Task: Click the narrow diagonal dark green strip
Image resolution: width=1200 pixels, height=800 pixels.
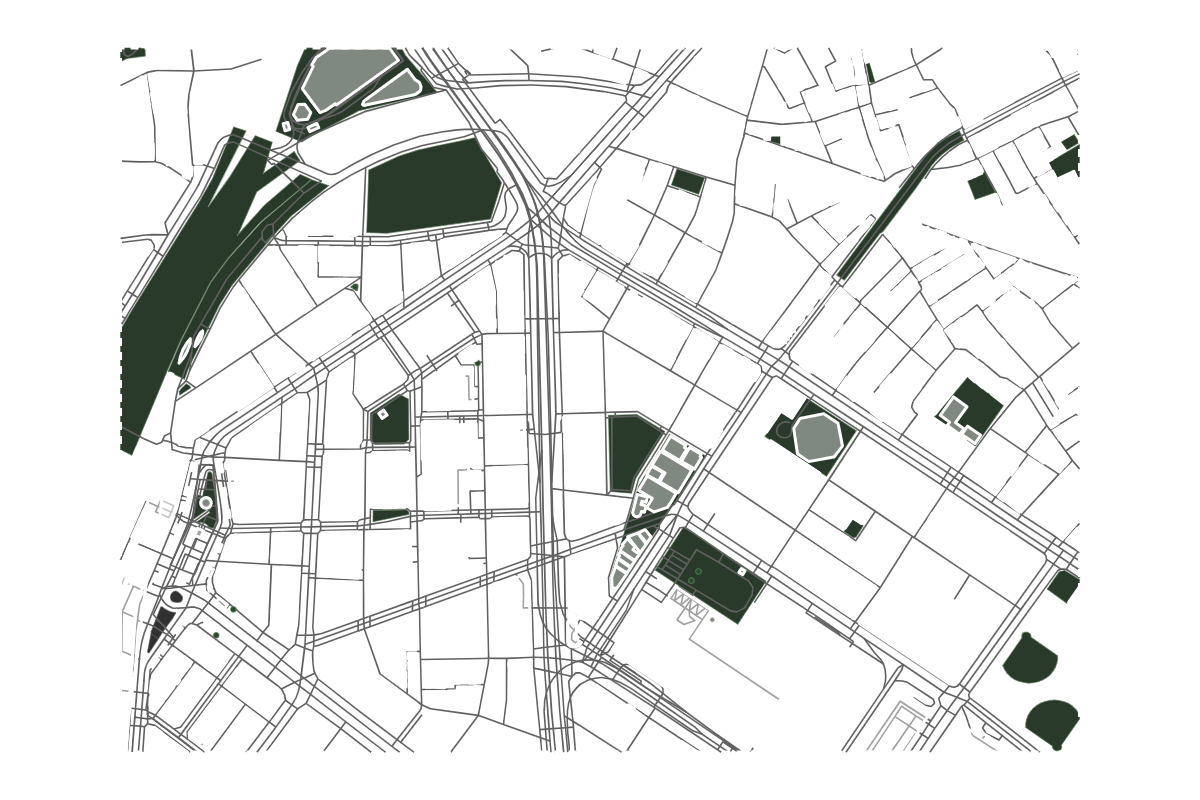Action: tap(899, 204)
